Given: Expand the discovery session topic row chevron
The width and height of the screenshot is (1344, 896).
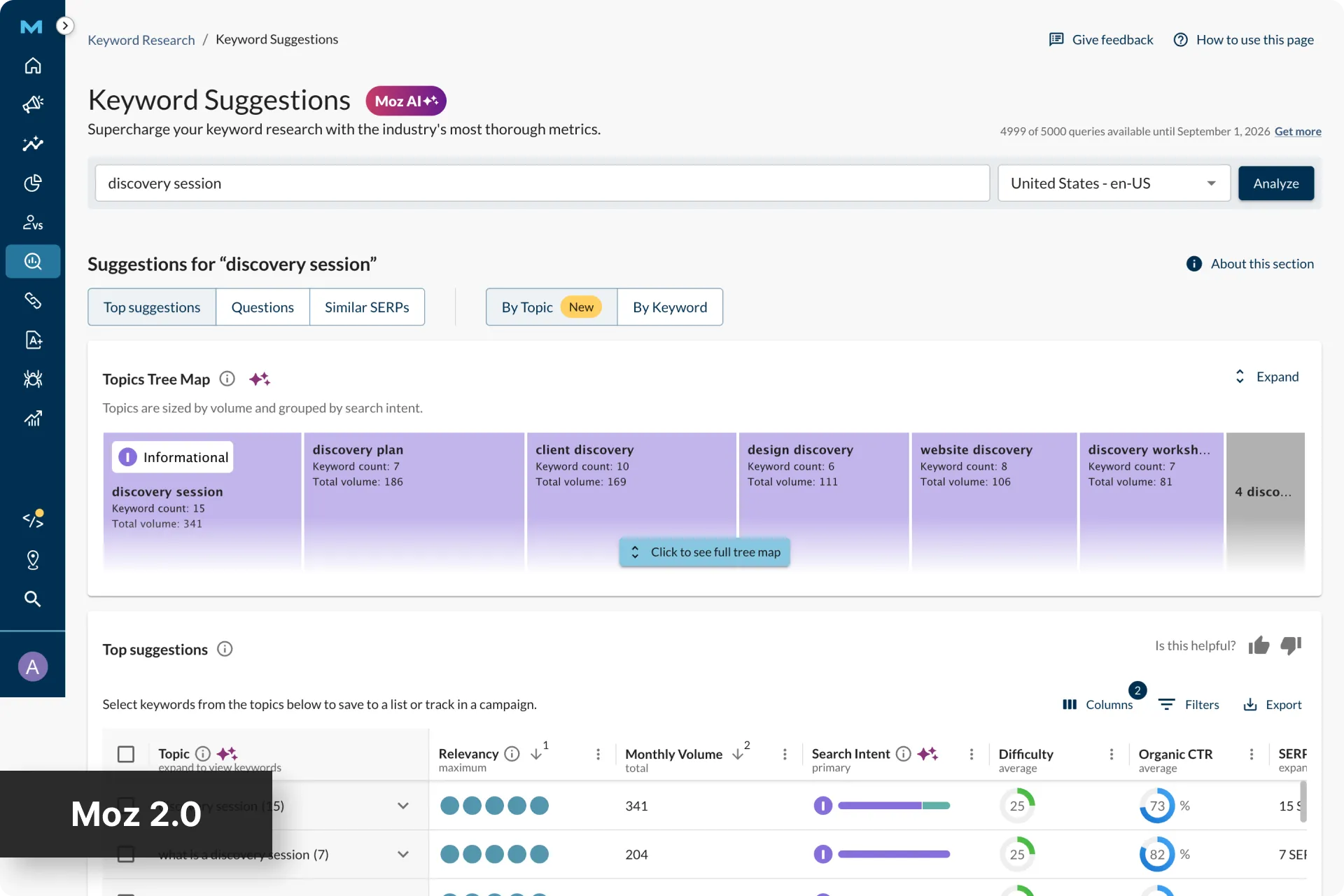Looking at the screenshot, I should 403,806.
